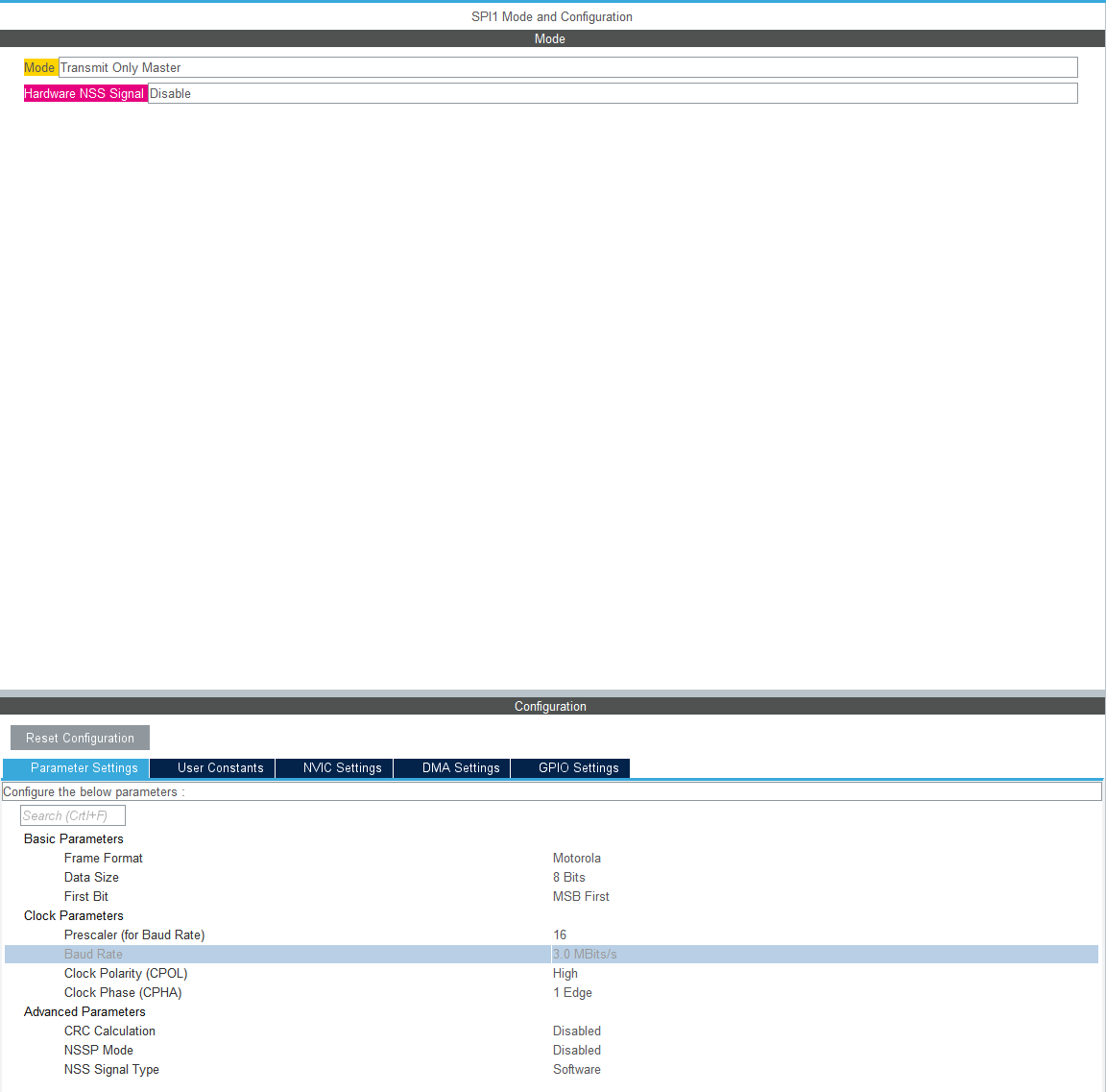The image size is (1106, 1092).
Task: Select the First Bit value MSB First
Action: (581, 896)
